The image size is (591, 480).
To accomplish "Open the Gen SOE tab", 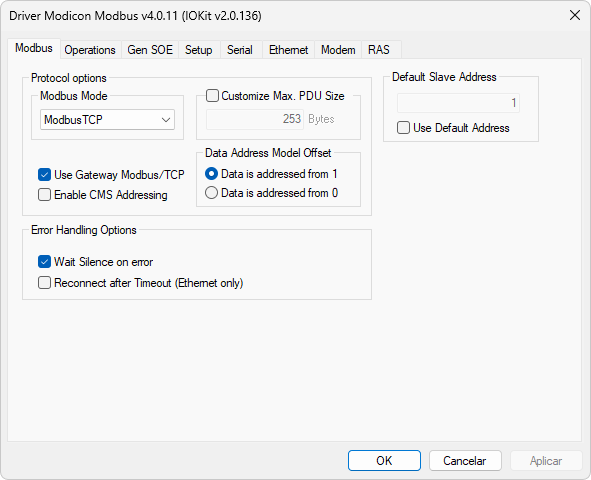I will click(150, 50).
